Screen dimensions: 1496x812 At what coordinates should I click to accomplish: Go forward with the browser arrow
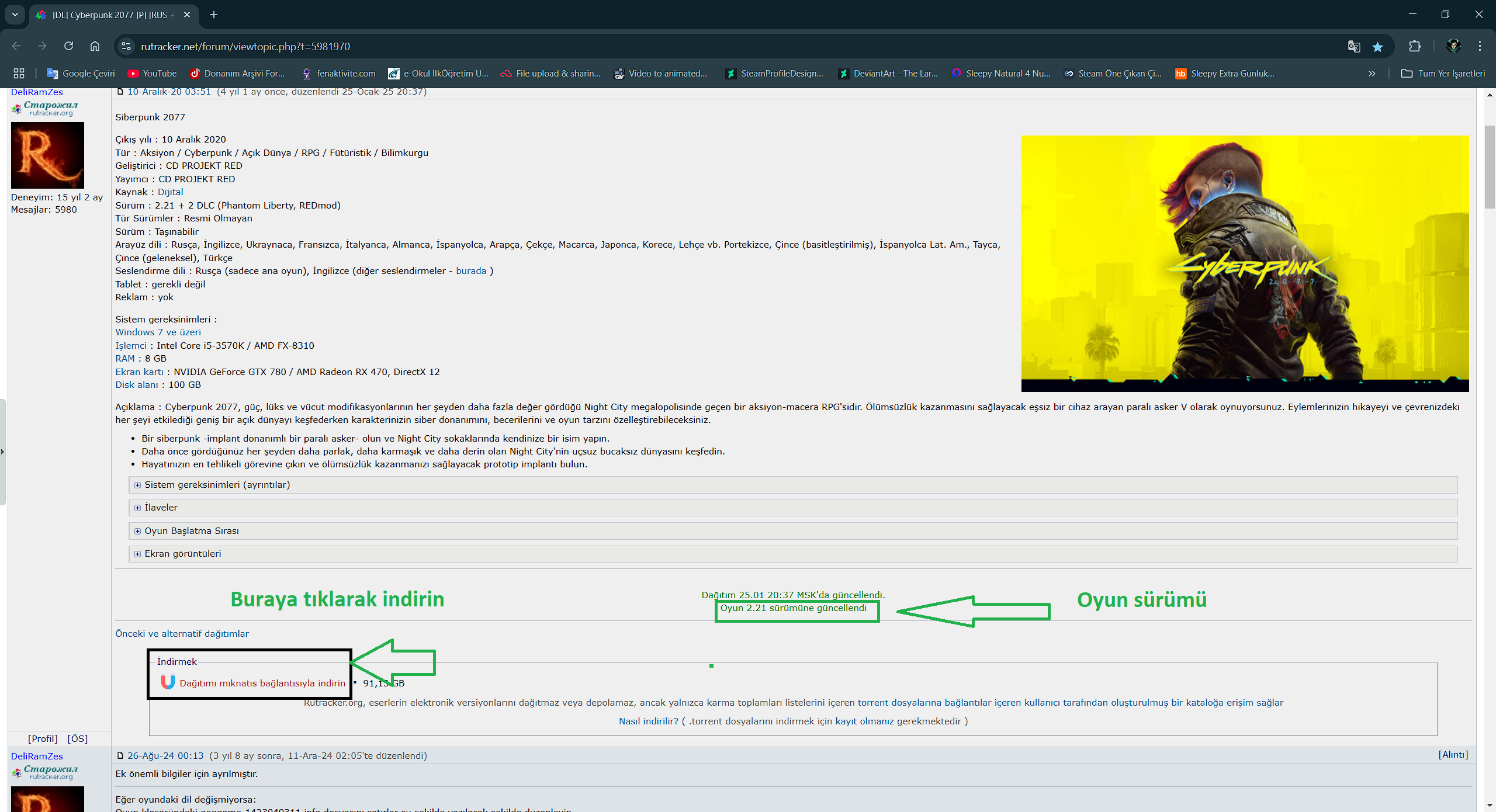[x=42, y=46]
